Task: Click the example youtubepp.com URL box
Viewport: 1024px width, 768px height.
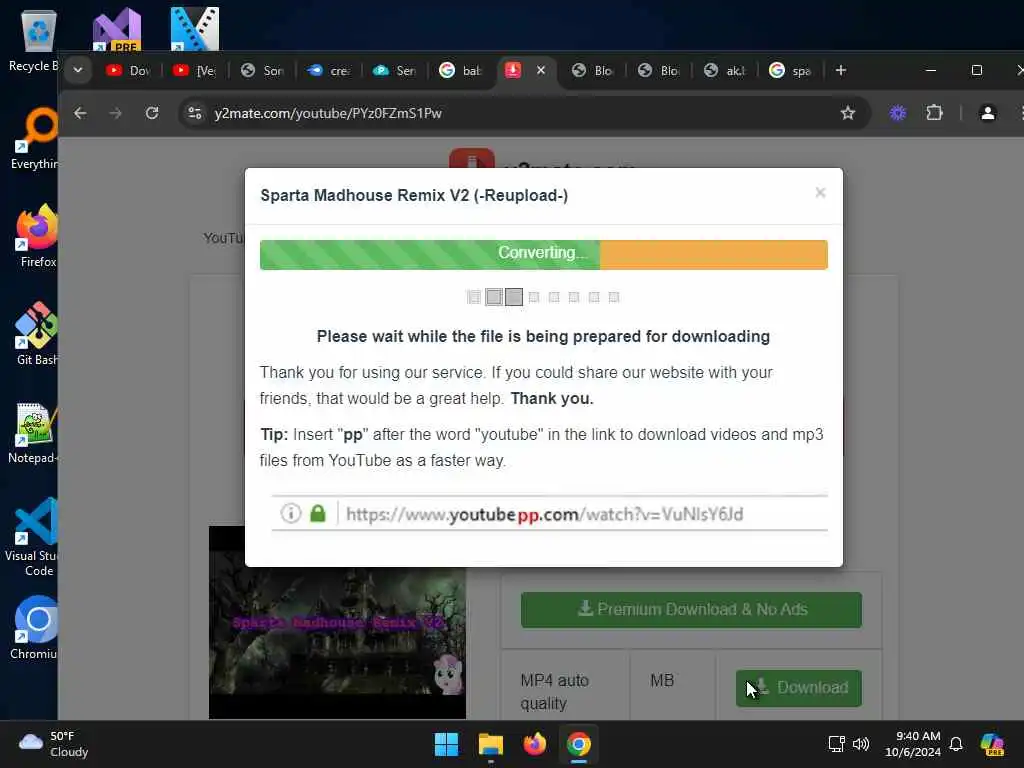Action: tap(549, 514)
